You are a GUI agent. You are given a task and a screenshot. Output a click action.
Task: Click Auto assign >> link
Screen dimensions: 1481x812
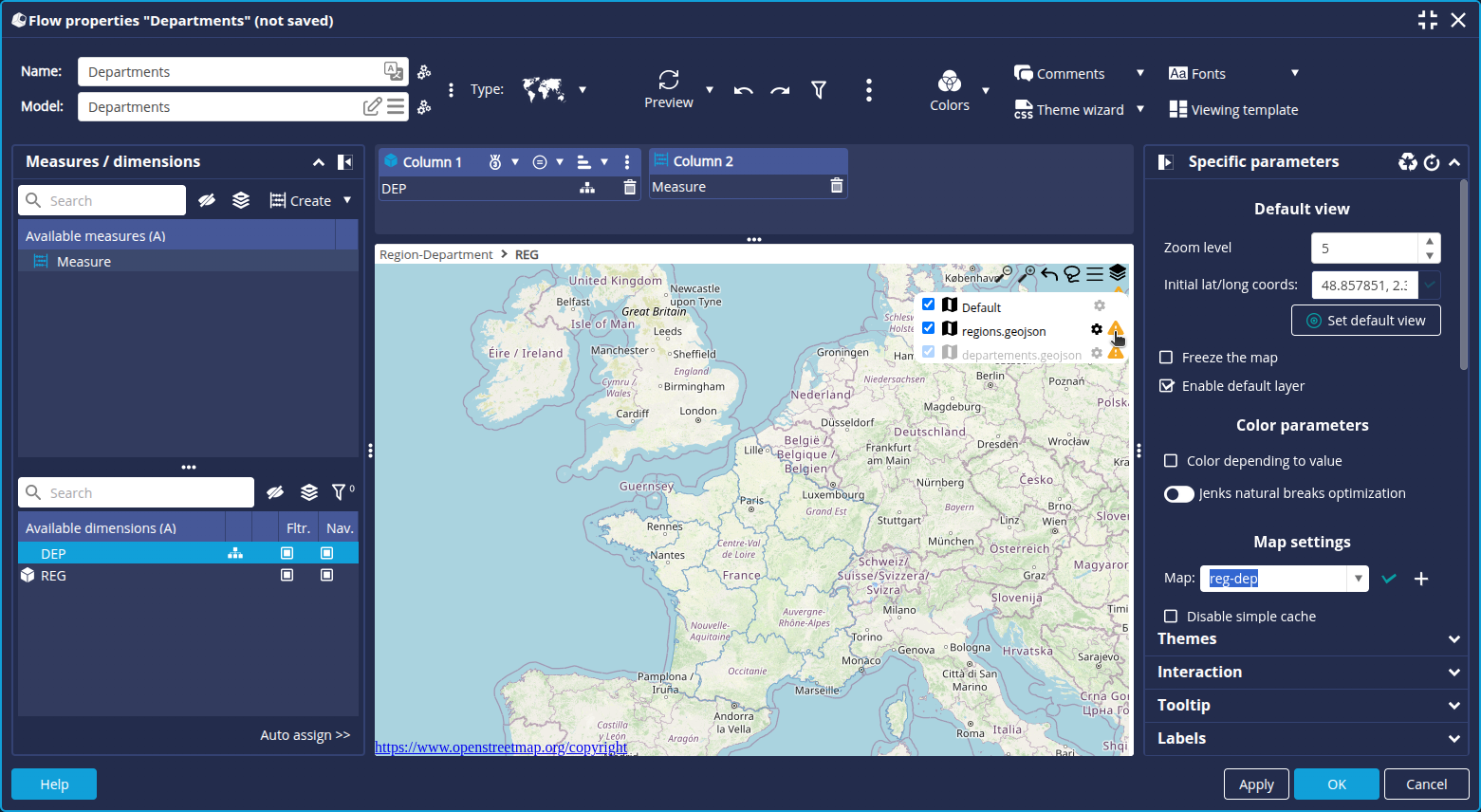pos(305,735)
